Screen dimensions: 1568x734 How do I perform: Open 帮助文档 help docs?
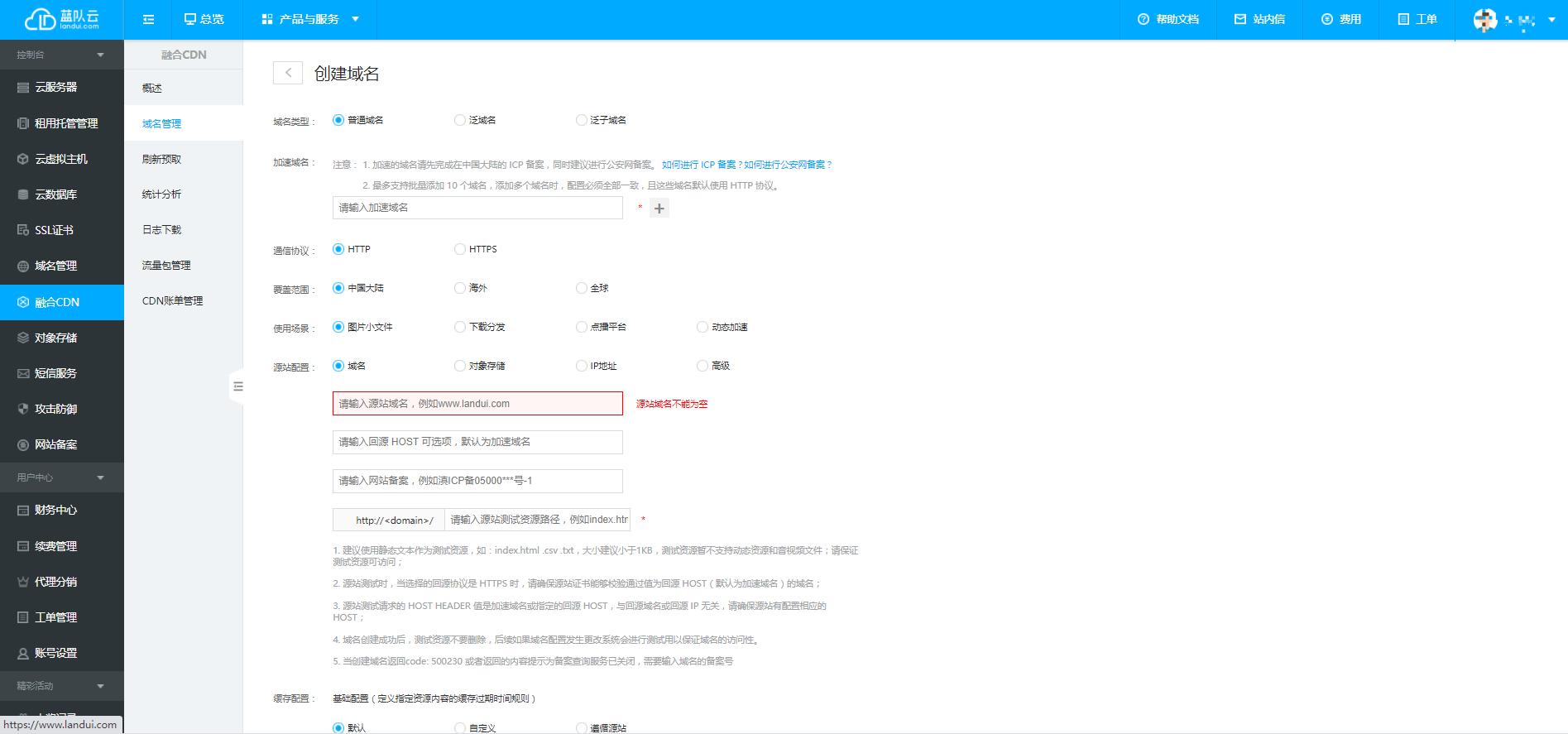click(x=1168, y=19)
